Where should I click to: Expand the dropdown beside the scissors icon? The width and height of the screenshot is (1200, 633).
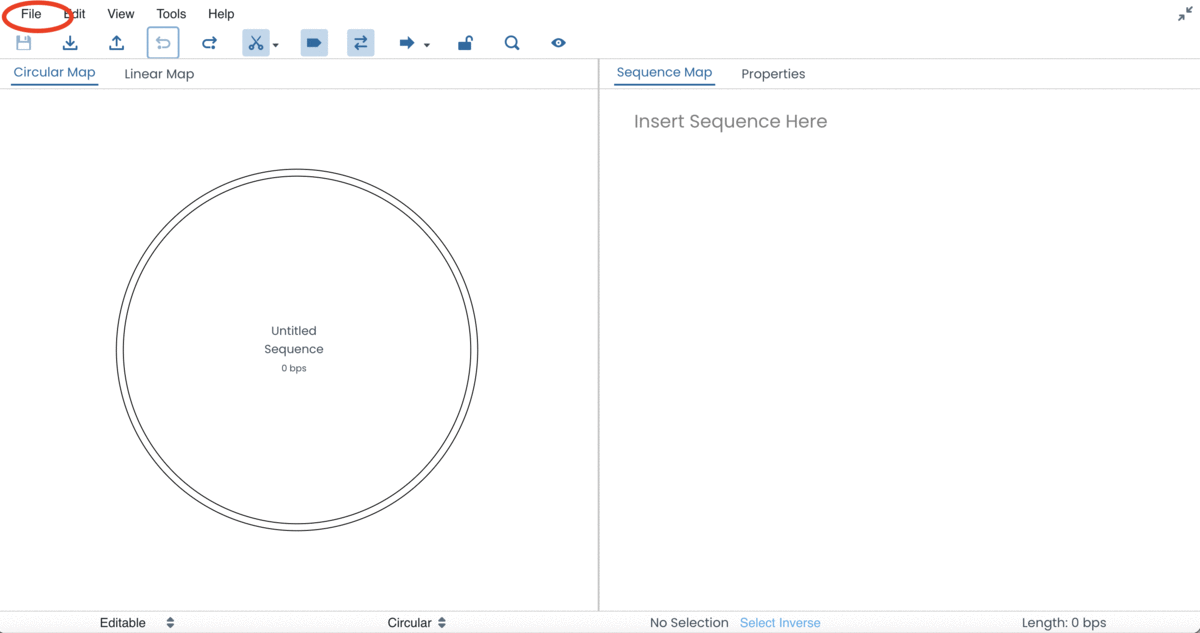click(275, 44)
